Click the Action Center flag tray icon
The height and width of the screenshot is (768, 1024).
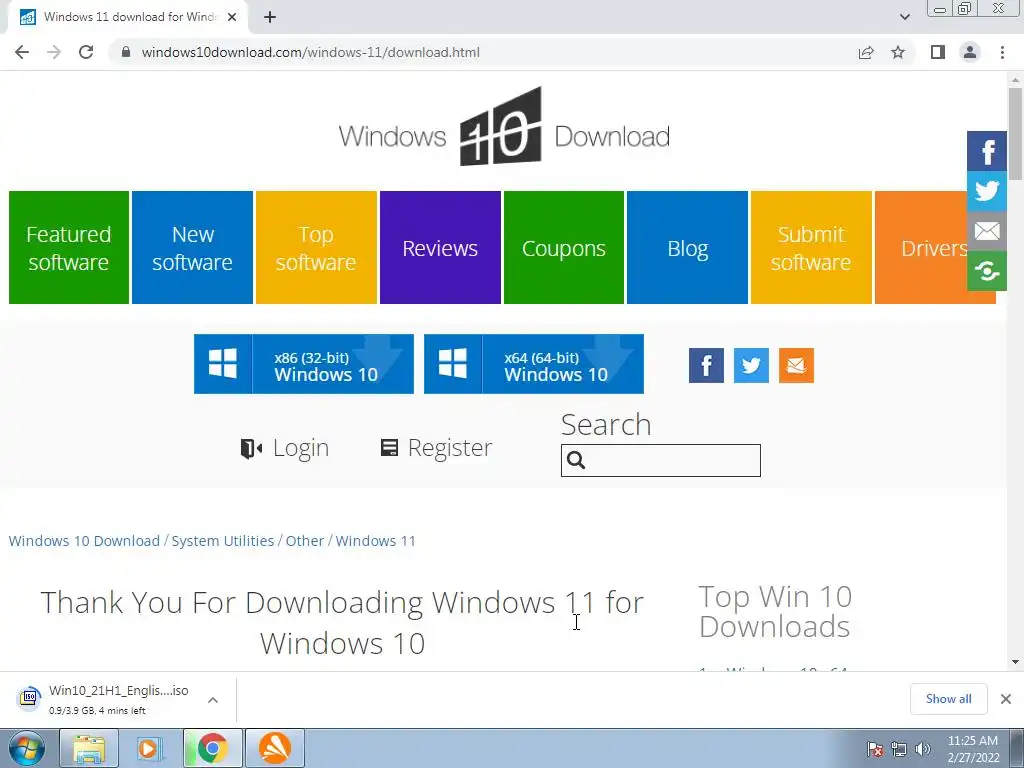pos(874,749)
